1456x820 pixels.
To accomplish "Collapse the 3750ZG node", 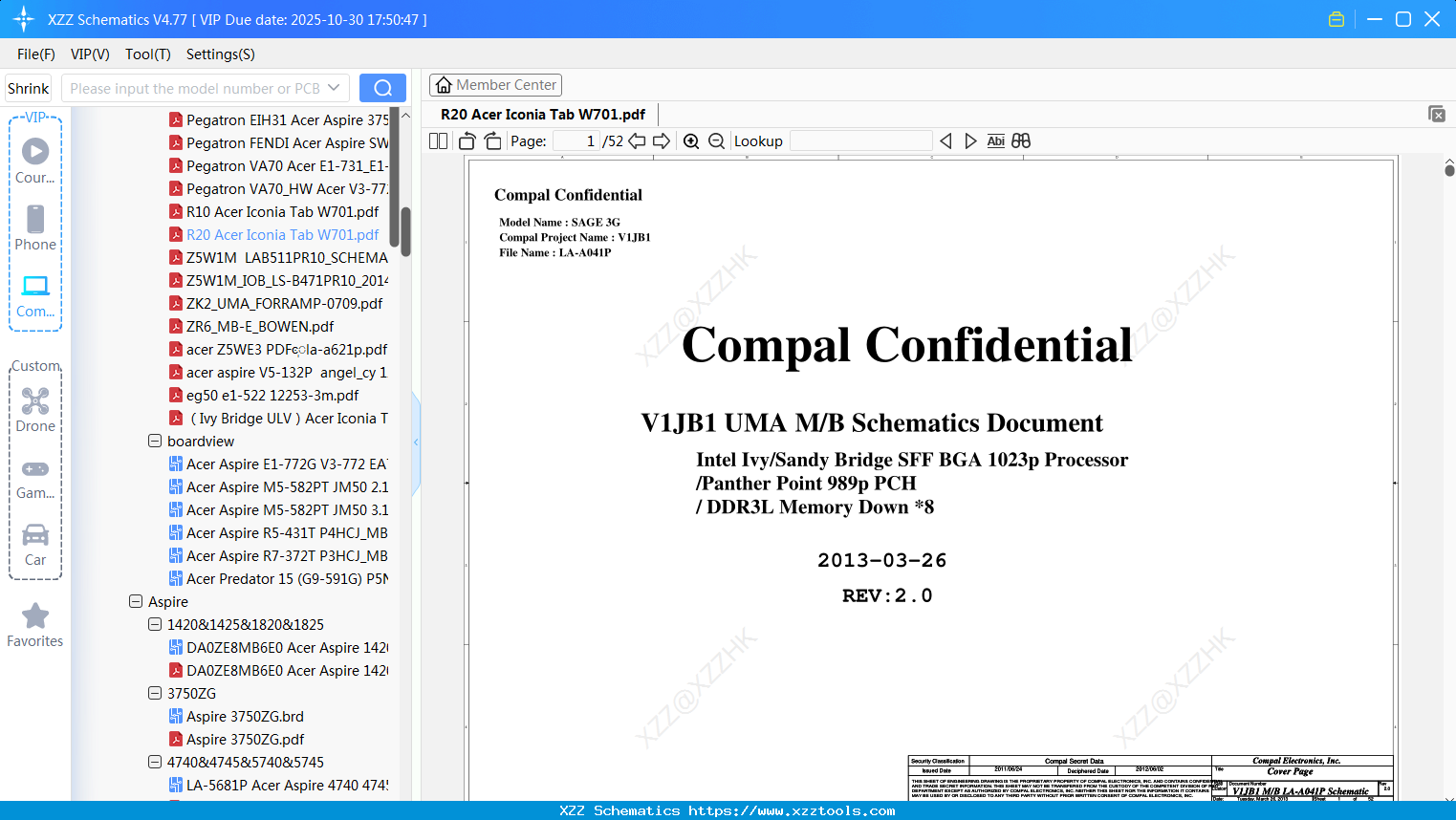I will pos(155,693).
